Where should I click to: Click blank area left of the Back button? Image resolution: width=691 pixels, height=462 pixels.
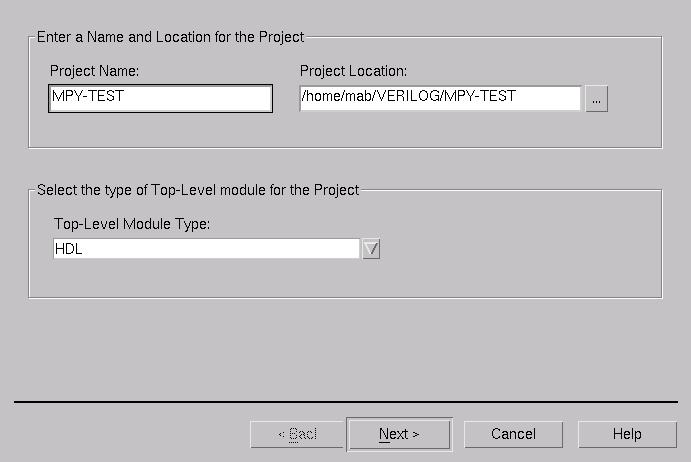[x=130, y=434]
